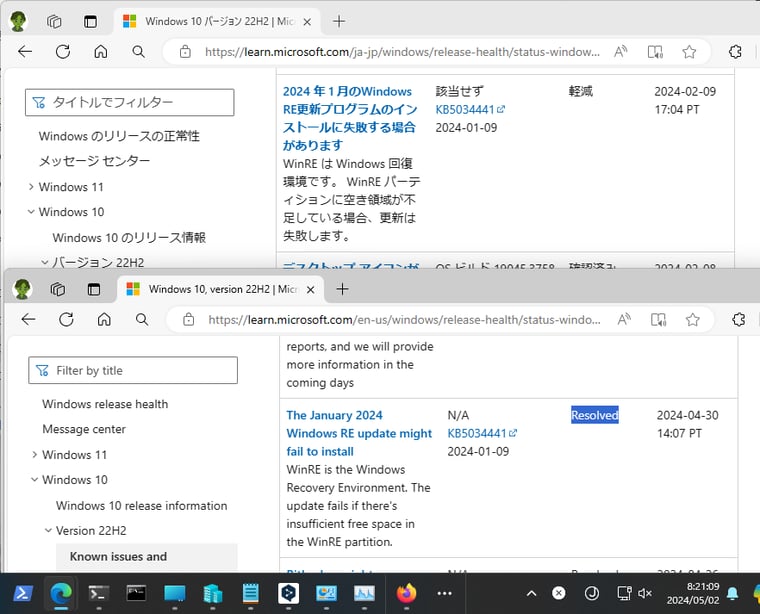Open a new tab in the English Edge window
Image resolution: width=760 pixels, height=614 pixels.
pos(343,289)
